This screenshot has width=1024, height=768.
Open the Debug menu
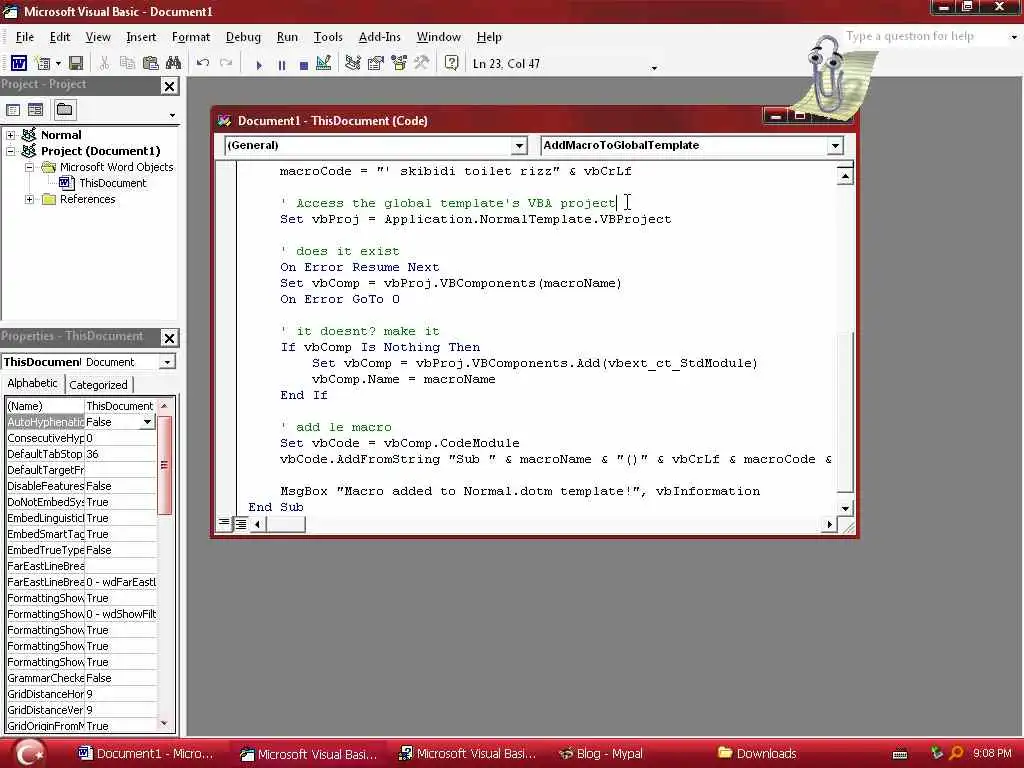(x=243, y=37)
